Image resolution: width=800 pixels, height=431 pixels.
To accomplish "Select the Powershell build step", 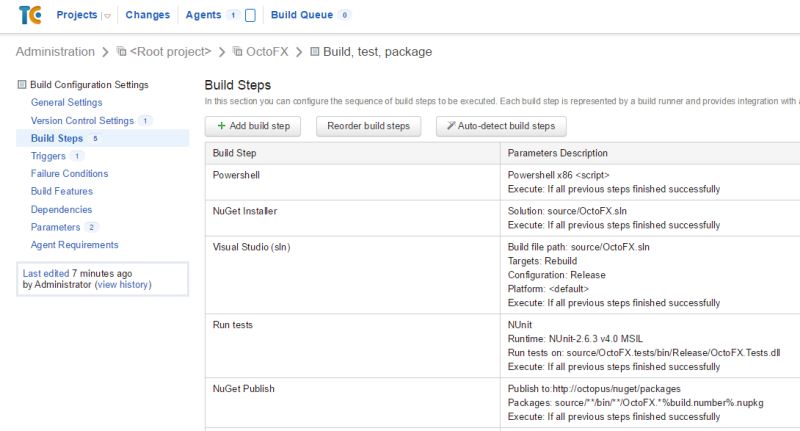I will (x=236, y=175).
